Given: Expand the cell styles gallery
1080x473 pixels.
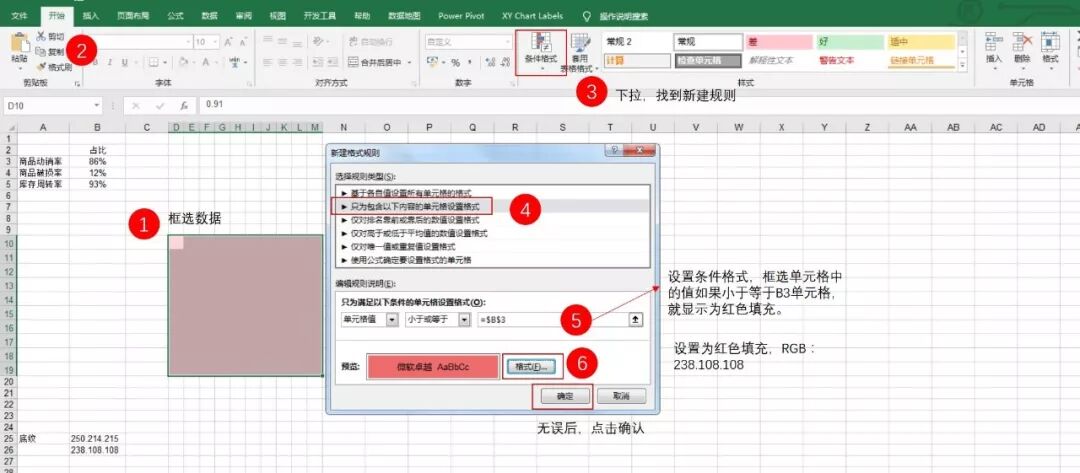Looking at the screenshot, I should (963, 64).
